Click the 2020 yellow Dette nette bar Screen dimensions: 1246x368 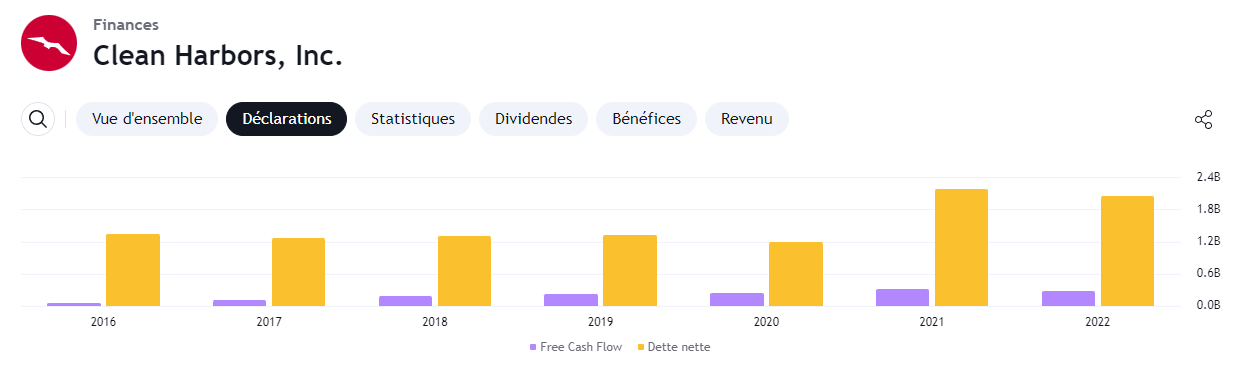[x=796, y=274]
